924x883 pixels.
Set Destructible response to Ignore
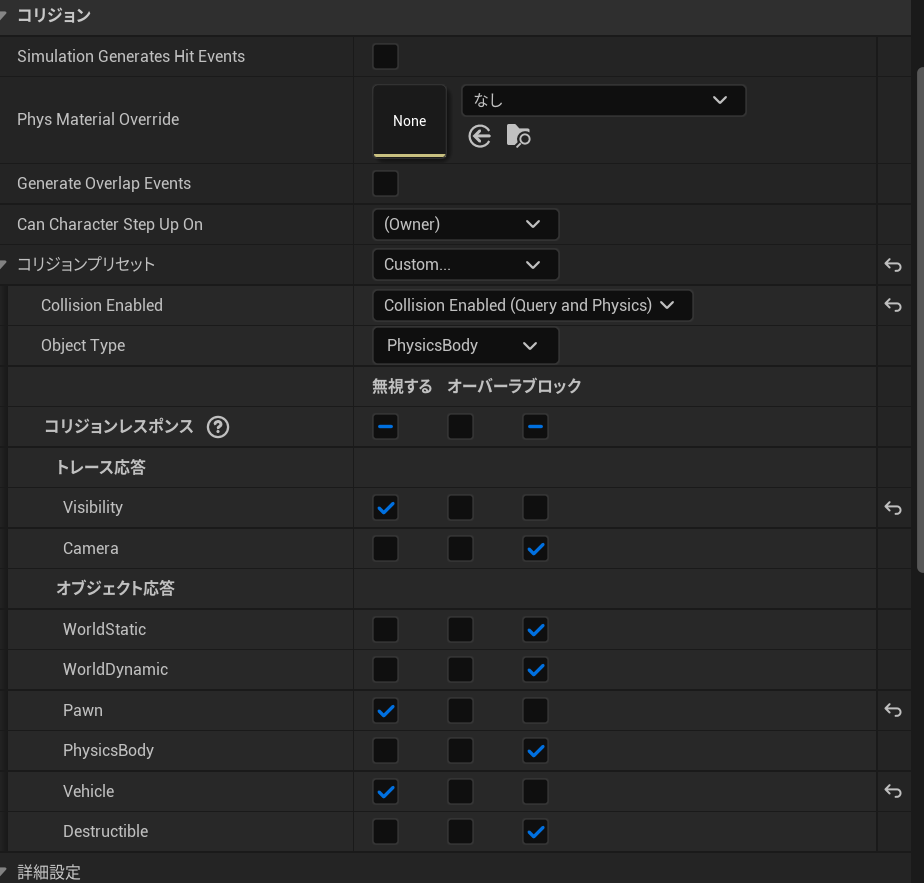pyautogui.click(x=385, y=832)
